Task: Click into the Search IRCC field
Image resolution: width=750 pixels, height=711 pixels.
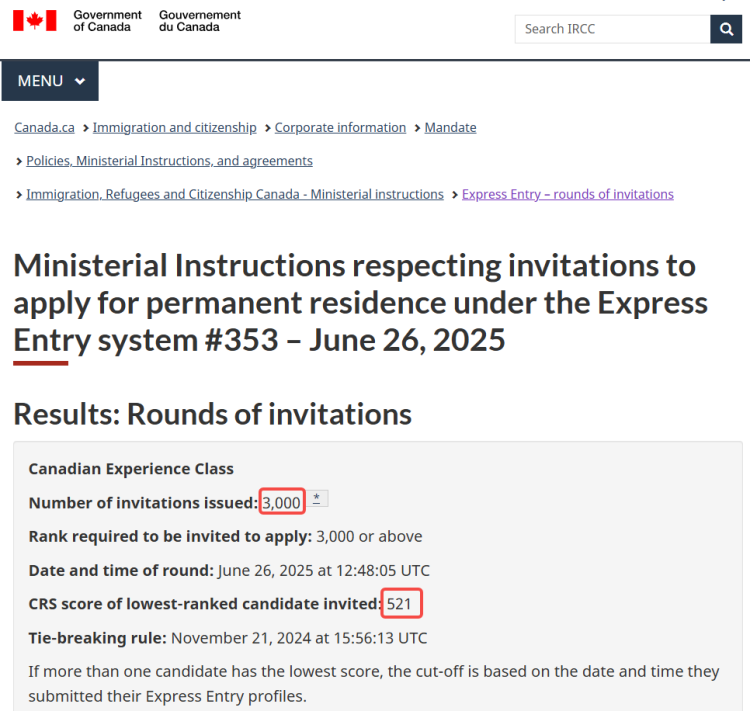Action: pos(612,29)
